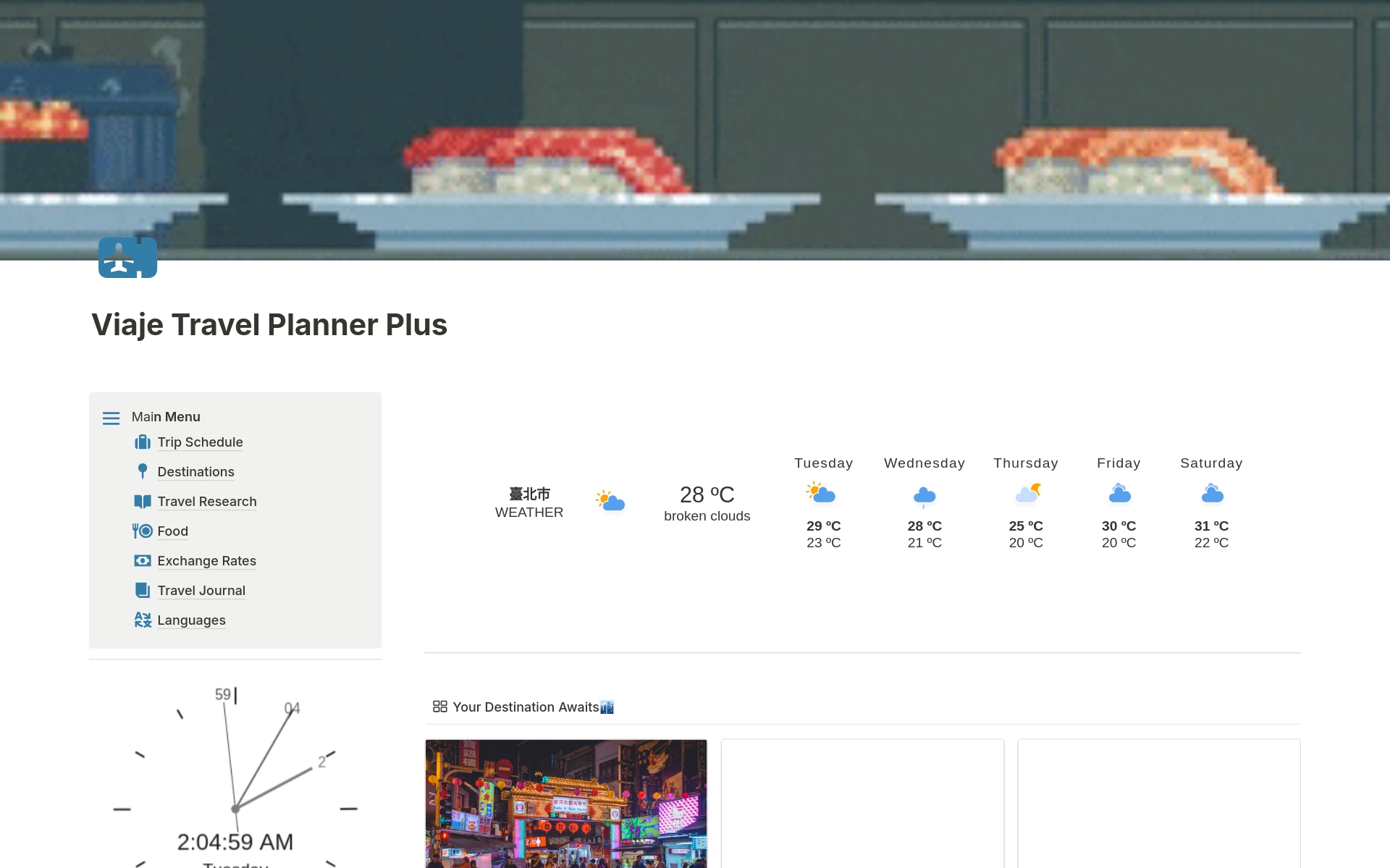Select the Travel Research icon
Image resolution: width=1390 pixels, height=868 pixels.
tap(143, 500)
